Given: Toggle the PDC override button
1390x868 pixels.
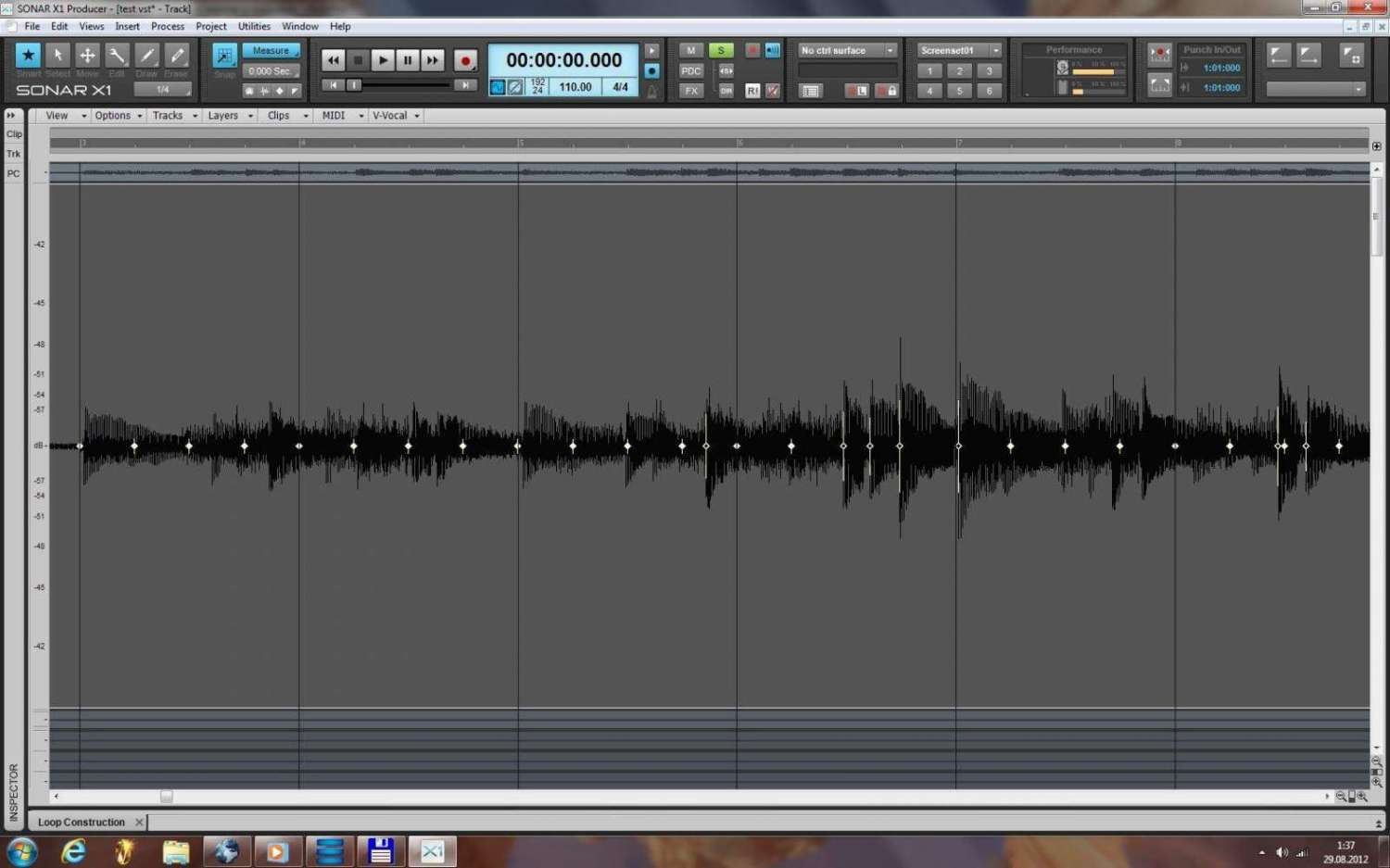Looking at the screenshot, I should click(690, 70).
